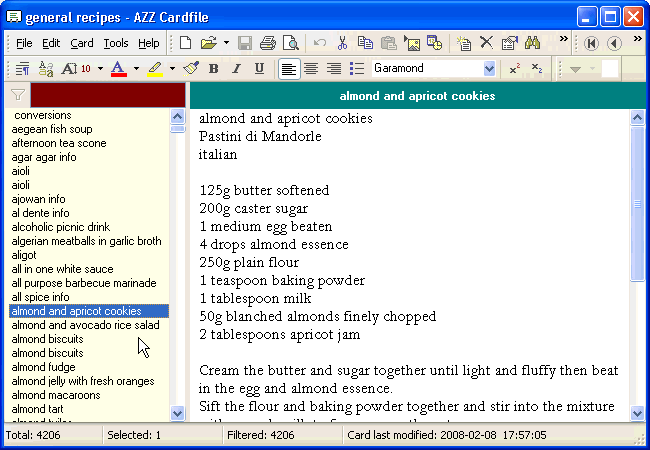Click the card text scroll down arrow
The image size is (650, 450).
(x=637, y=413)
